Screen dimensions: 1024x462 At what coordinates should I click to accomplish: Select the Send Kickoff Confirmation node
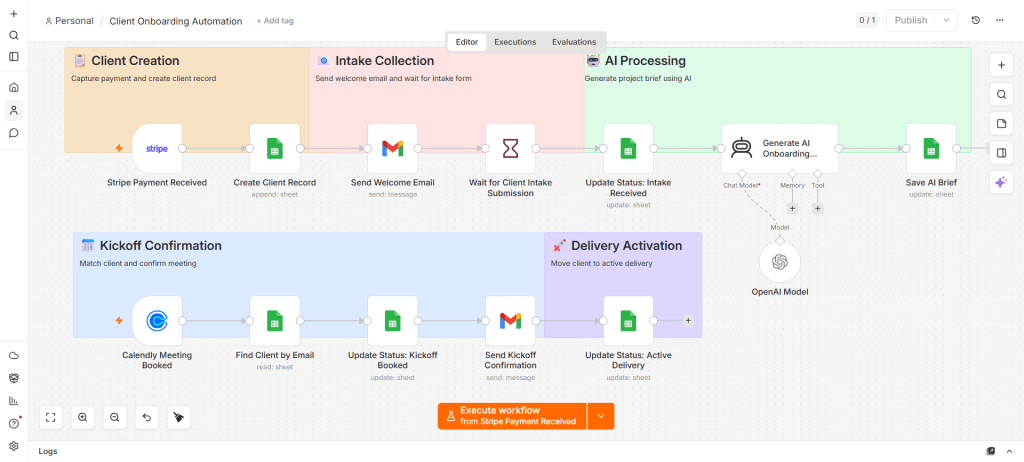[x=511, y=321]
